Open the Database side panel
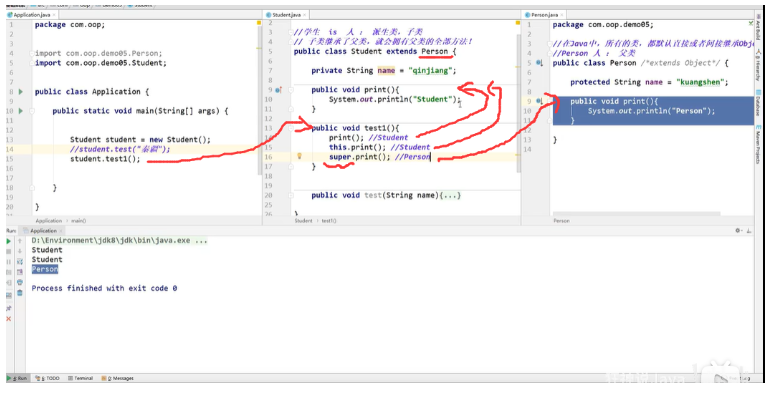The width and height of the screenshot is (780, 393). coord(758,103)
